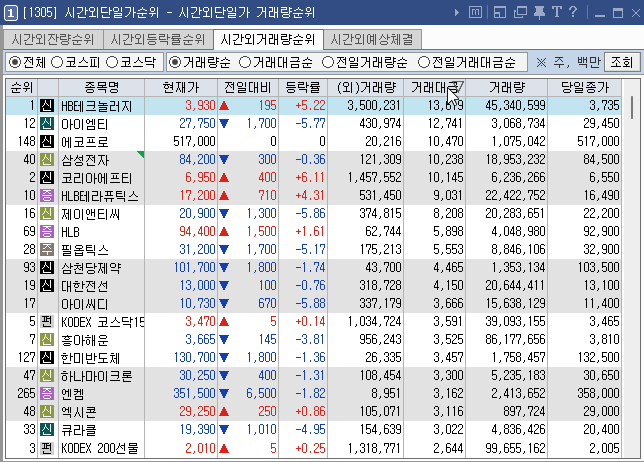This screenshot has height=462, width=644.
Task: Click the 거래량 column header
Action: [x=507, y=87]
